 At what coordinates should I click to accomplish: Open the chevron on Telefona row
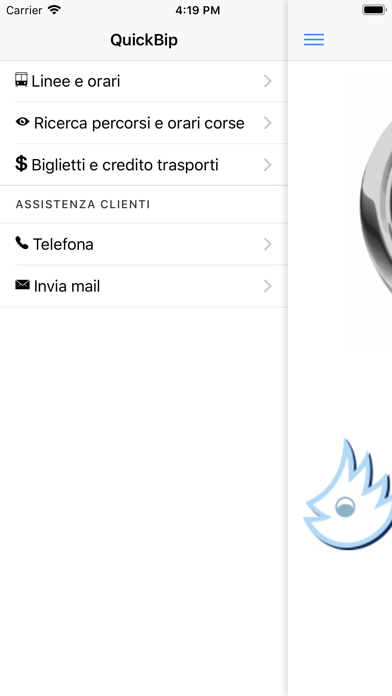(267, 244)
